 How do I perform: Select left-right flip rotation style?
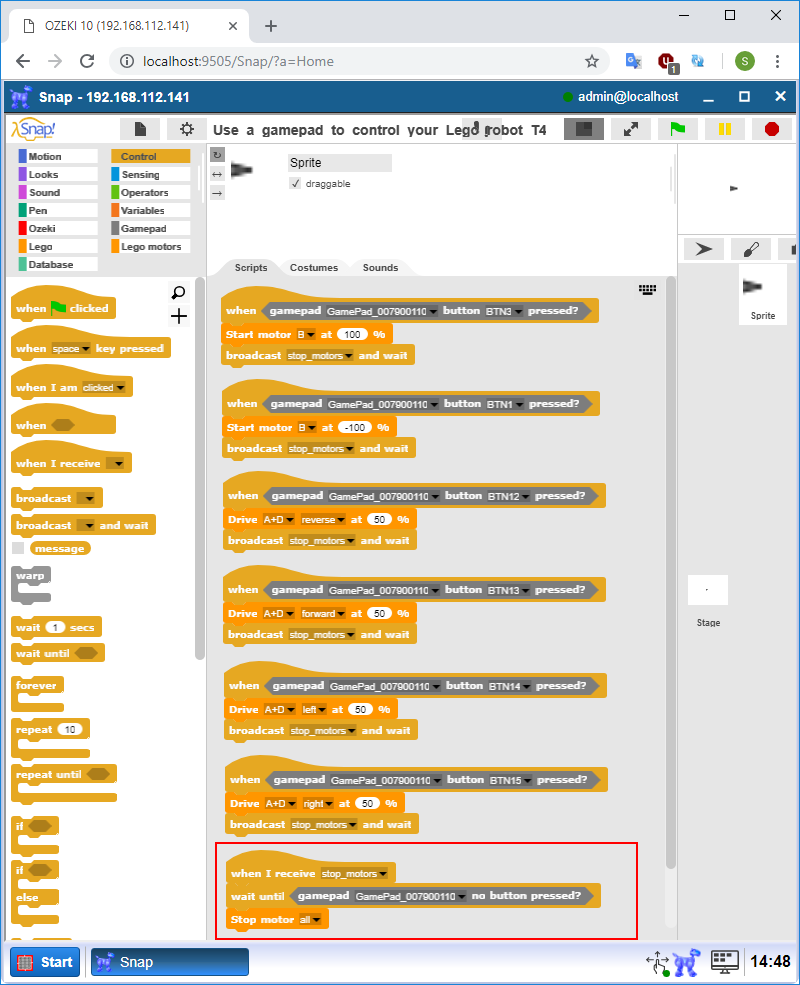[x=217, y=174]
